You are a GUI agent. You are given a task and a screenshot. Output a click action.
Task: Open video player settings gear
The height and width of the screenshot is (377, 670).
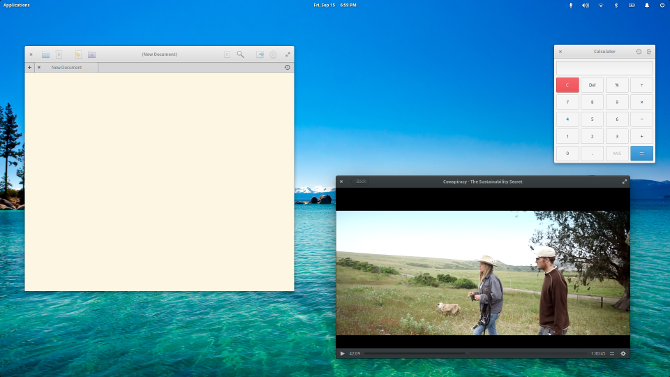point(623,353)
